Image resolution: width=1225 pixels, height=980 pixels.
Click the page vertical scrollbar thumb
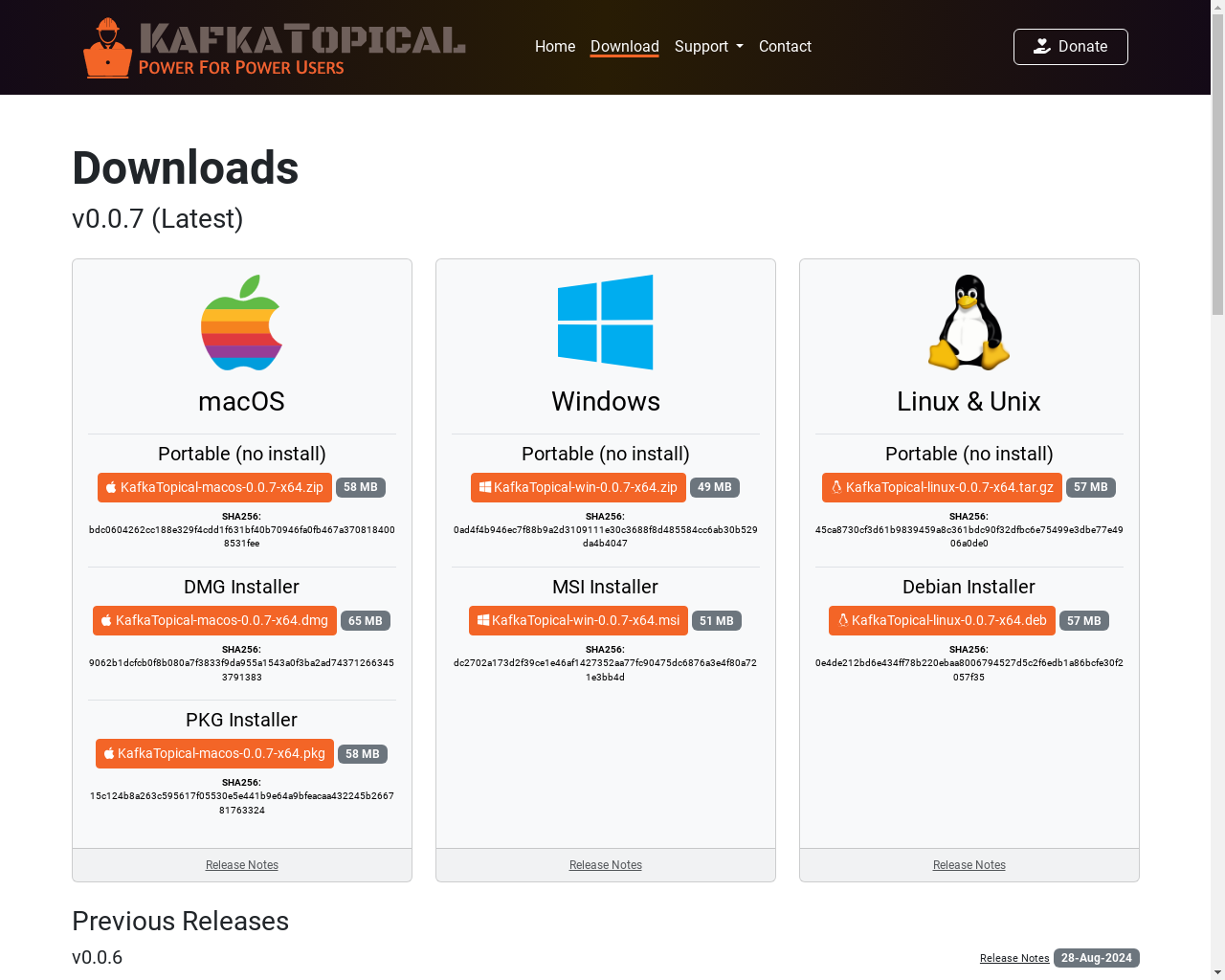coord(1217,165)
